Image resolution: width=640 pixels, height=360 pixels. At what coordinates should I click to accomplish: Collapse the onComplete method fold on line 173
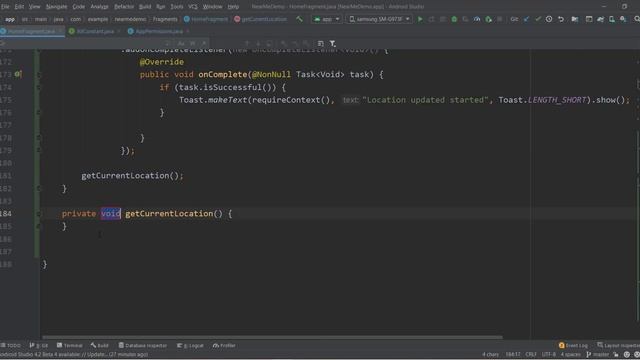(38, 75)
